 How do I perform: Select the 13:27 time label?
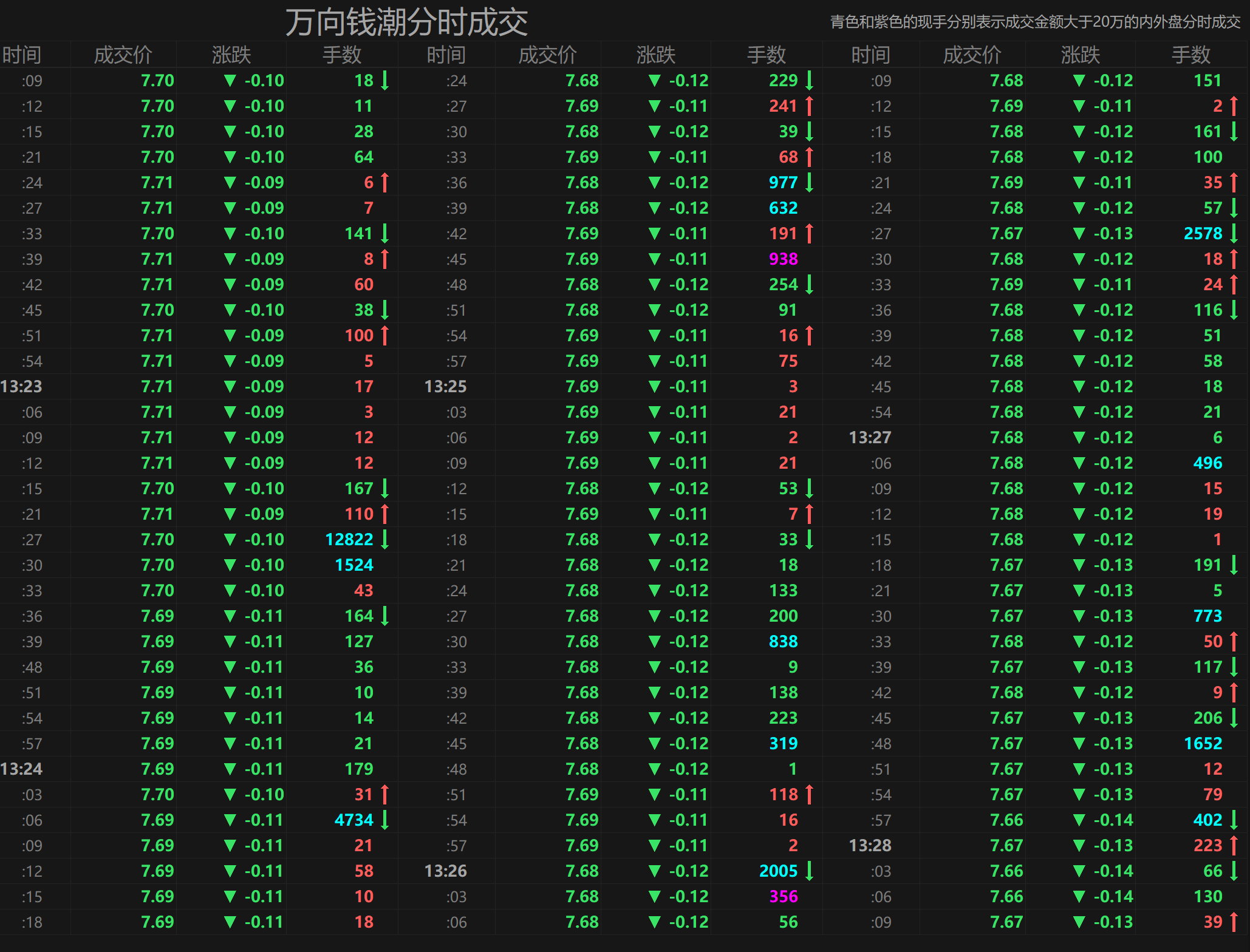click(x=870, y=437)
